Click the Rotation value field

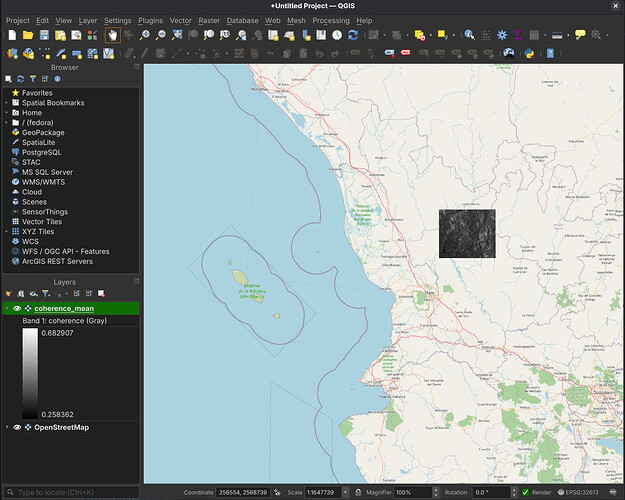(491, 492)
